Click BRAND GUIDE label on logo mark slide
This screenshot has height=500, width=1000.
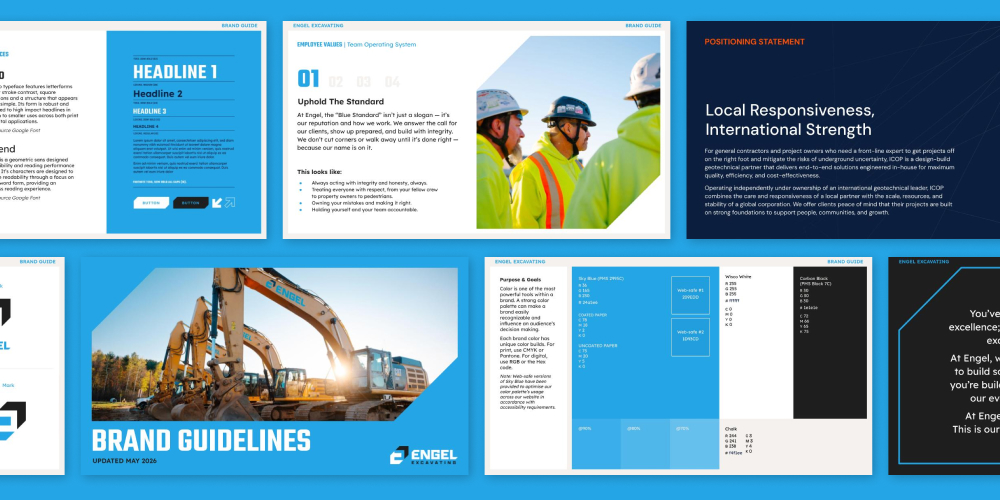tap(38, 261)
